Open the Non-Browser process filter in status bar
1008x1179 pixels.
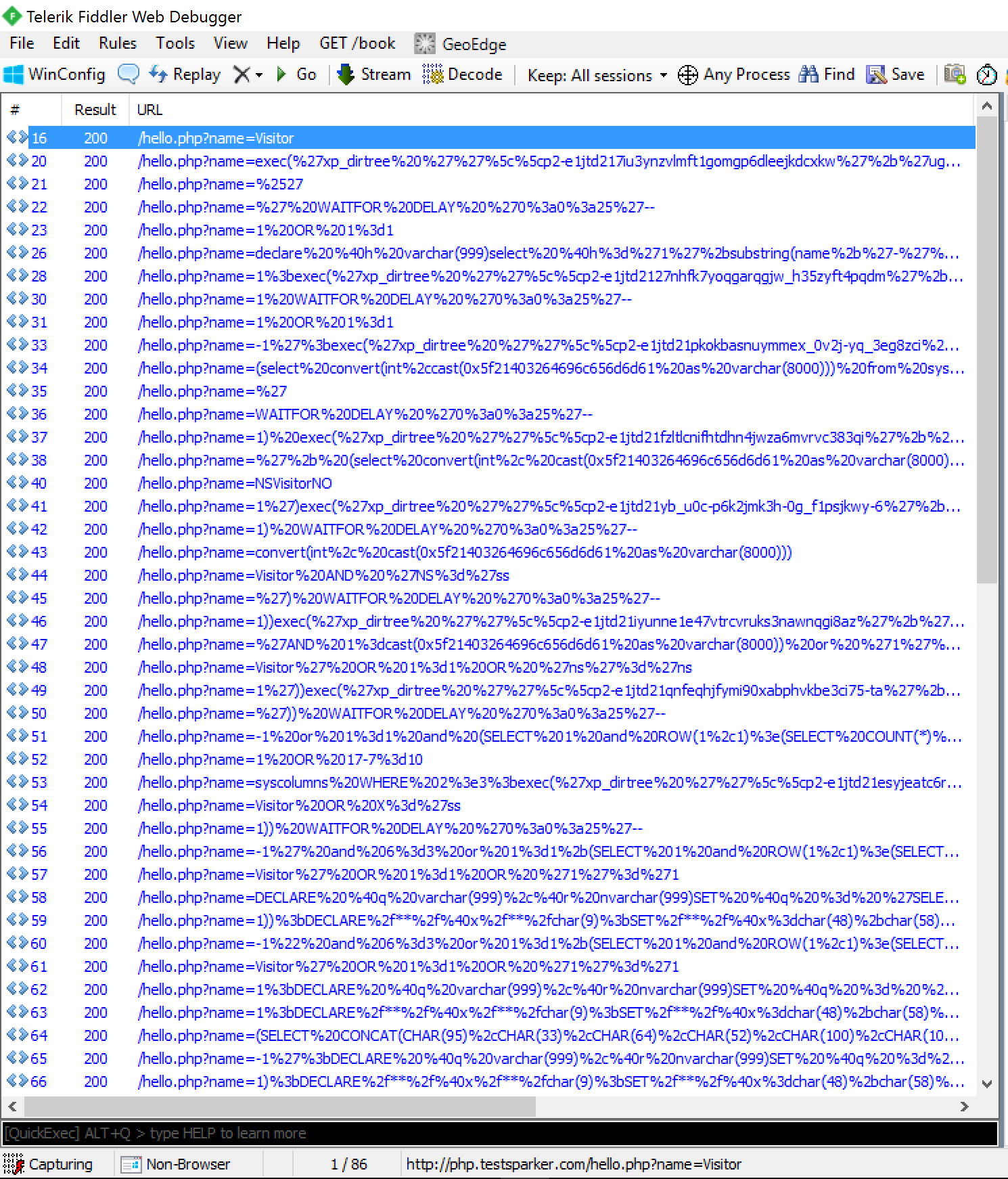pos(176,1164)
